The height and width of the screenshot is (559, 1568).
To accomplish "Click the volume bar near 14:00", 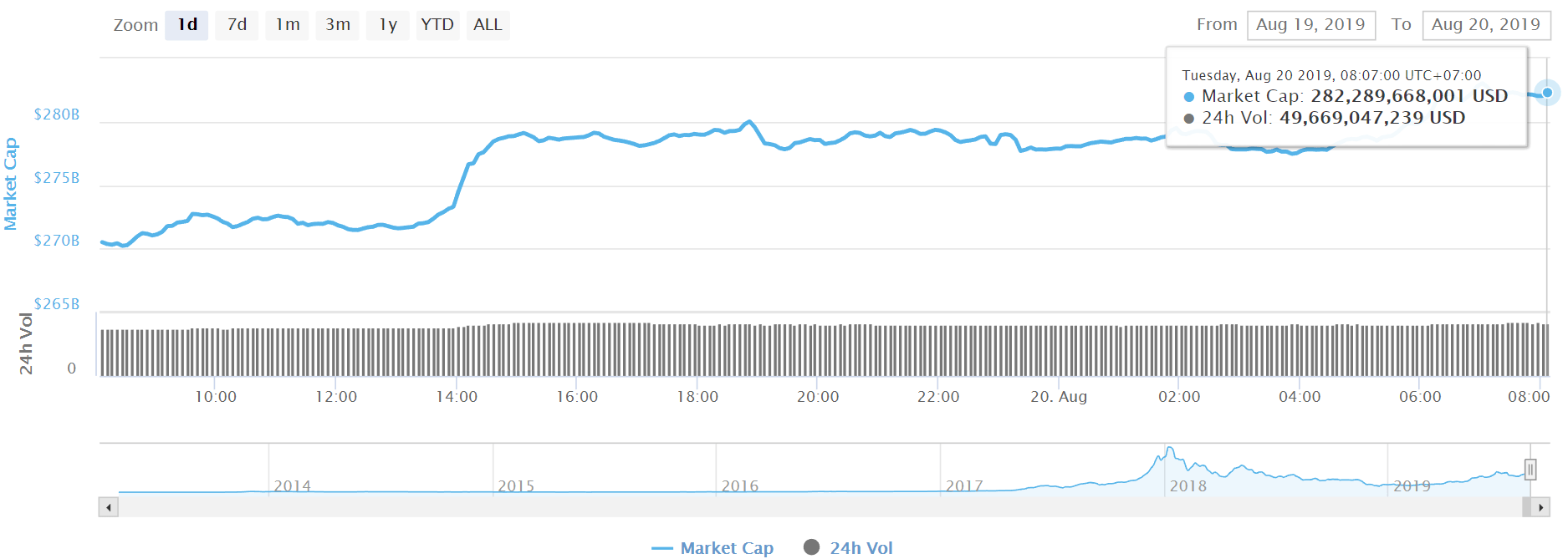I will click(457, 352).
